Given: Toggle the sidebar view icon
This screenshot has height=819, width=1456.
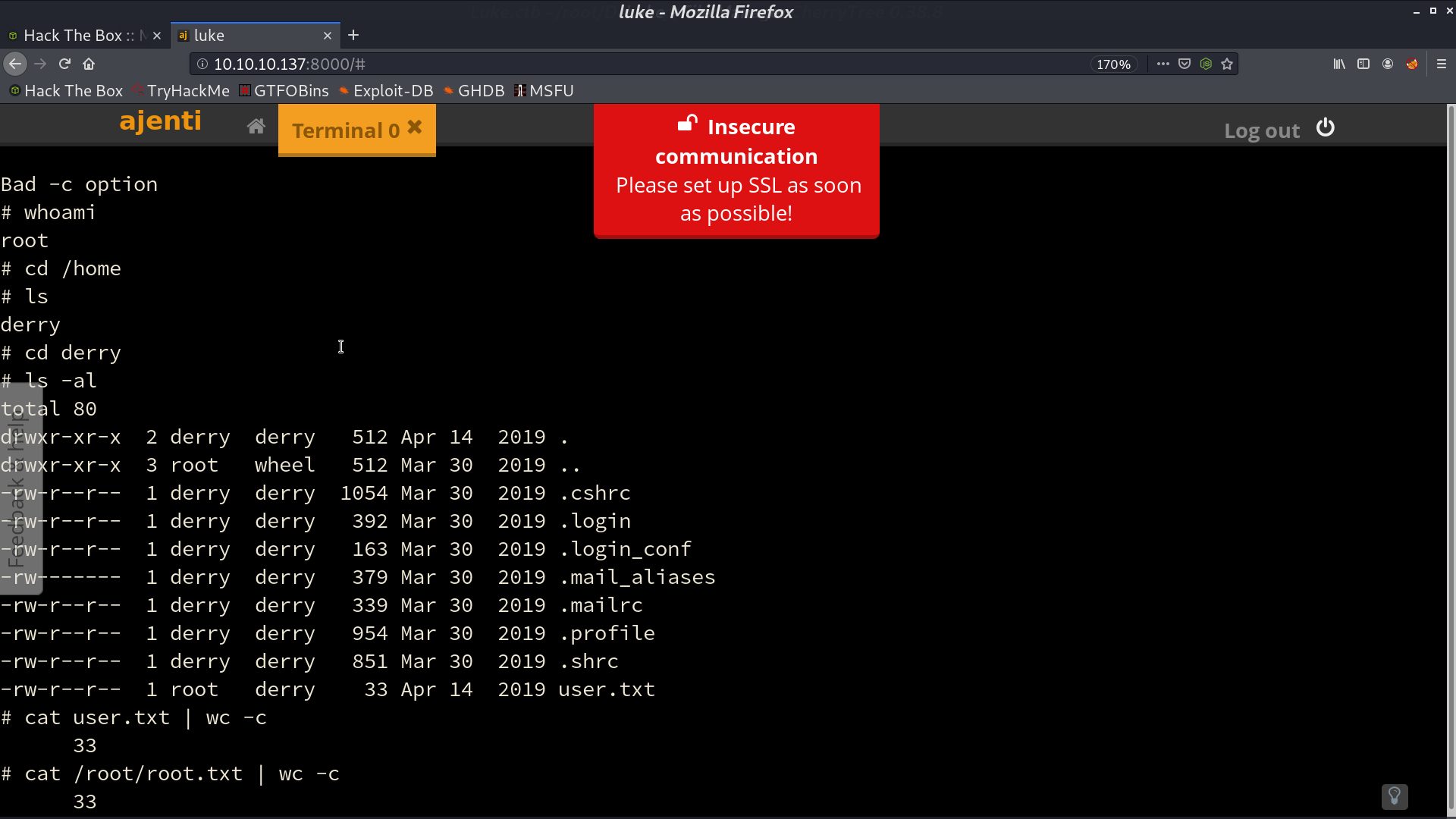Looking at the screenshot, I should pyautogui.click(x=1363, y=64).
